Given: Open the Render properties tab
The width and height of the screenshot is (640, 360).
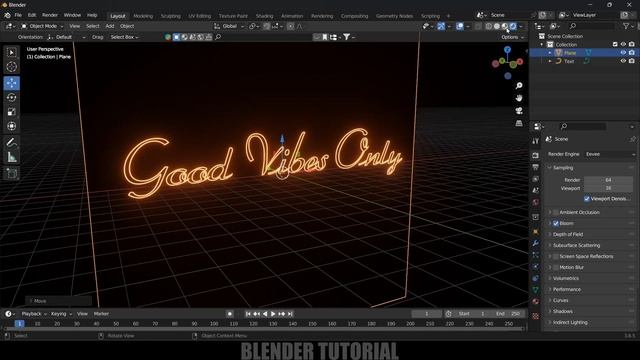Looking at the screenshot, I should point(536,156).
